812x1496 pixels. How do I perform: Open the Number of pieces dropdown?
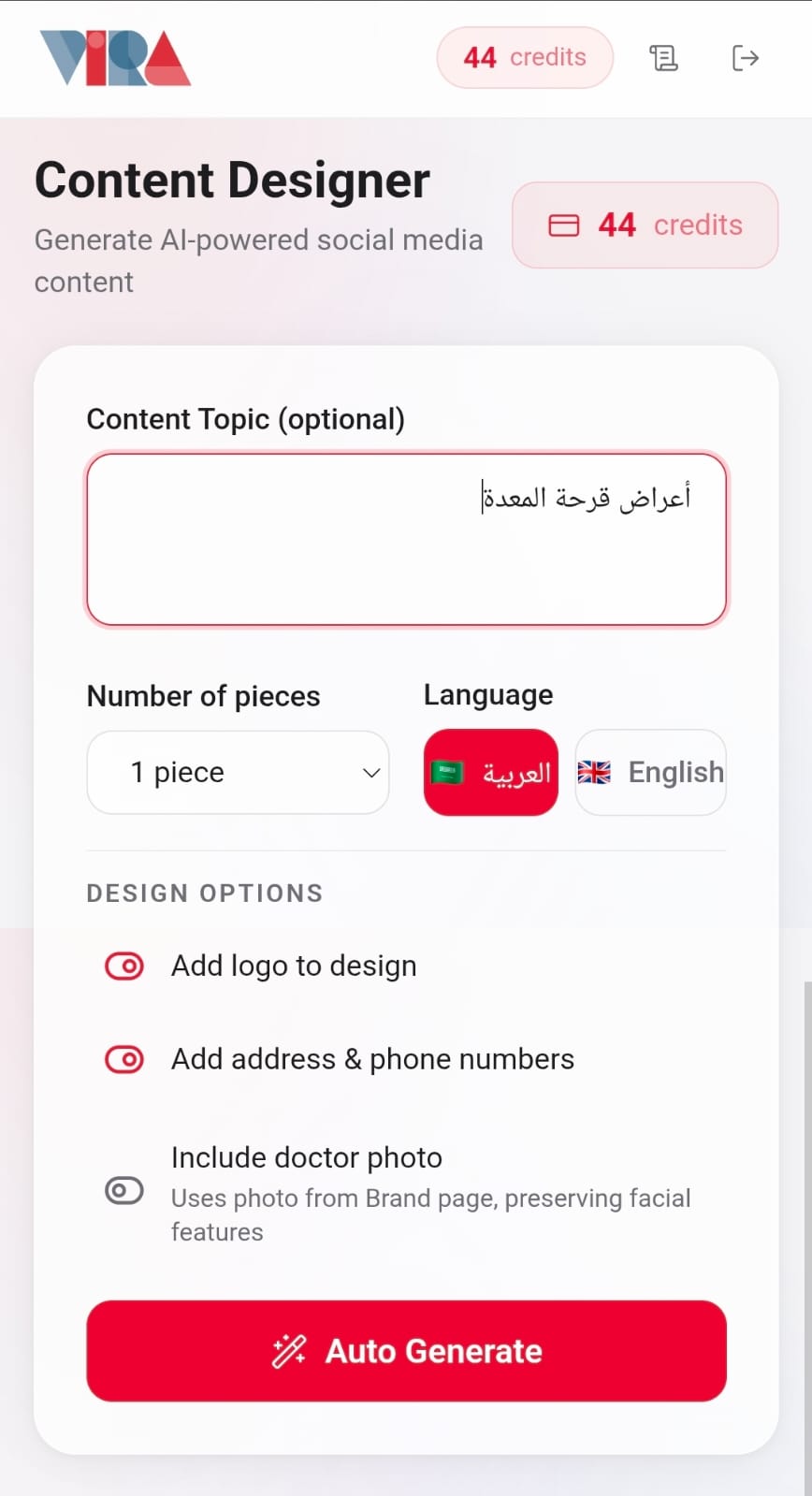(x=238, y=773)
